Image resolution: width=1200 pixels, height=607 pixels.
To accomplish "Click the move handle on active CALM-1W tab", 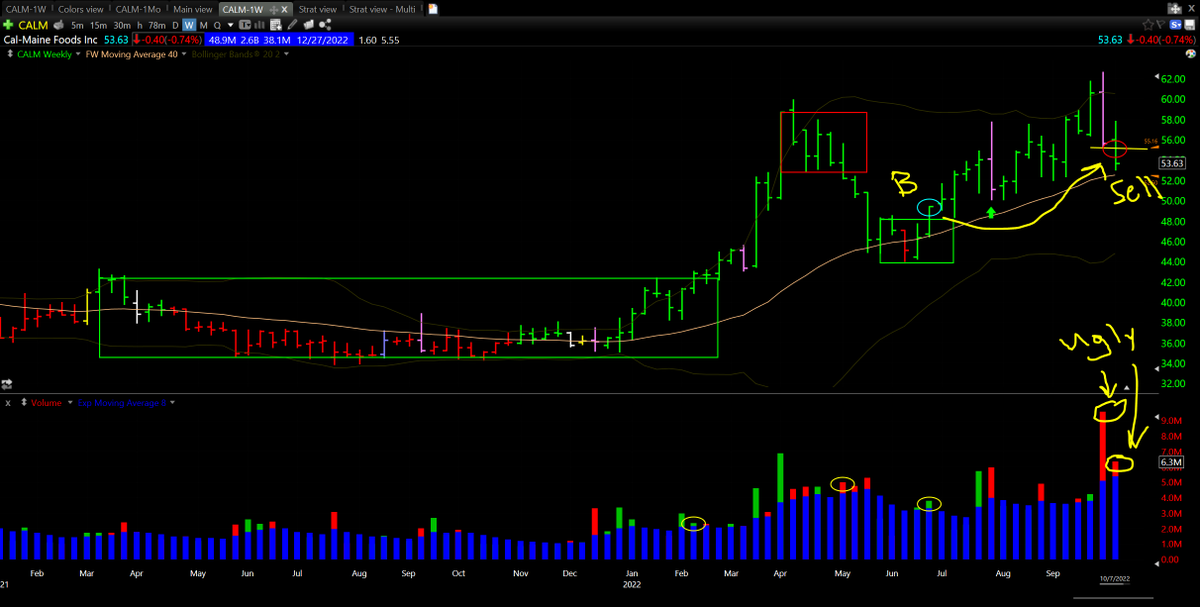I will tap(273, 9).
